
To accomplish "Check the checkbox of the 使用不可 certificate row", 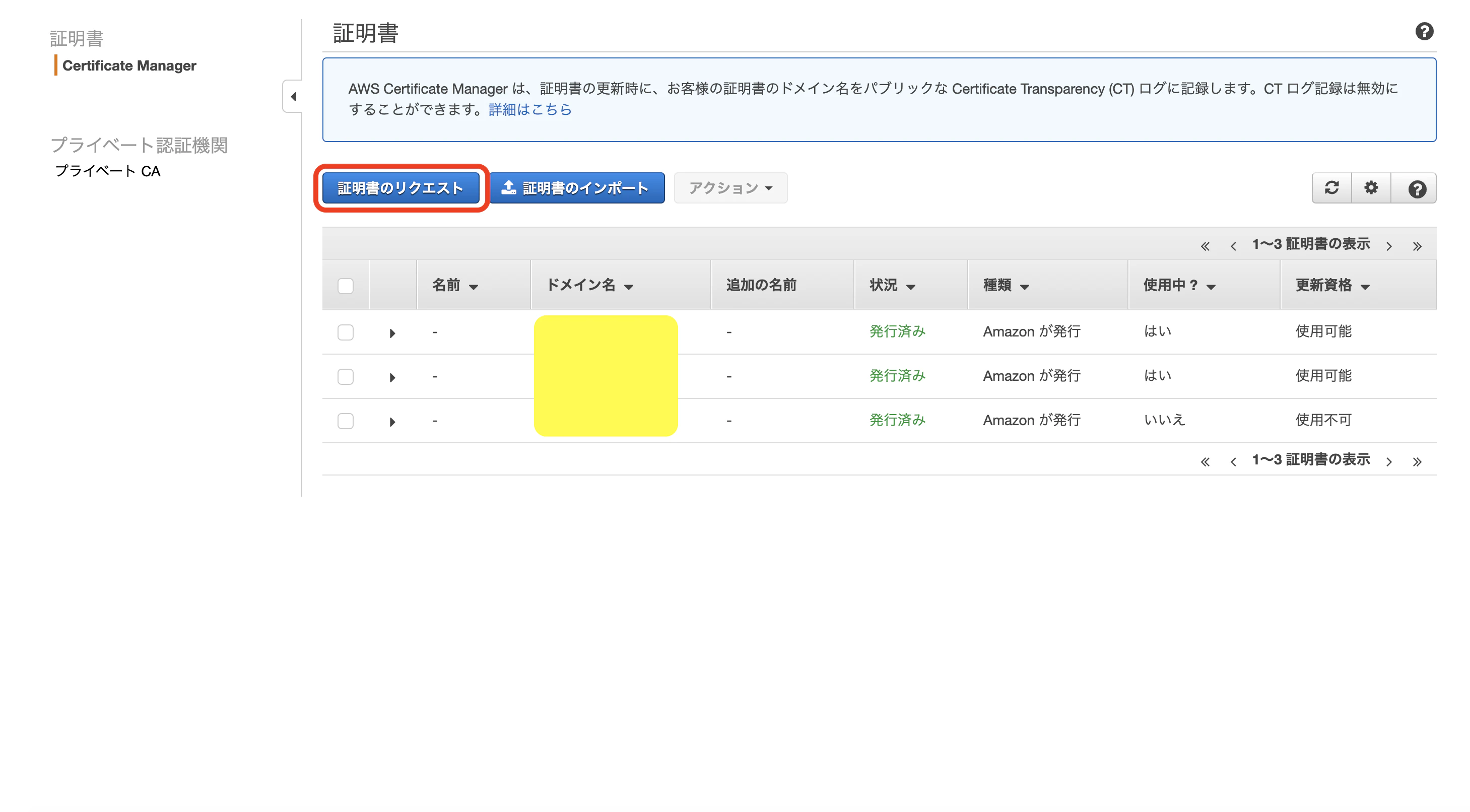I will (x=345, y=421).
